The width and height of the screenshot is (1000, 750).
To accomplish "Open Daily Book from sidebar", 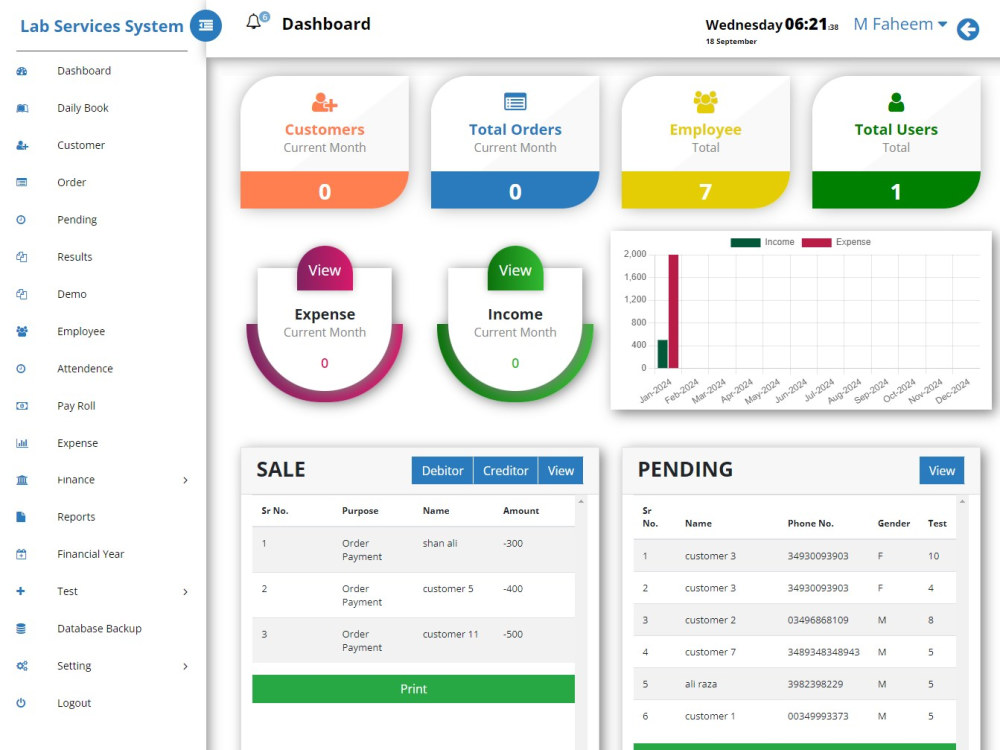I will 83,108.
